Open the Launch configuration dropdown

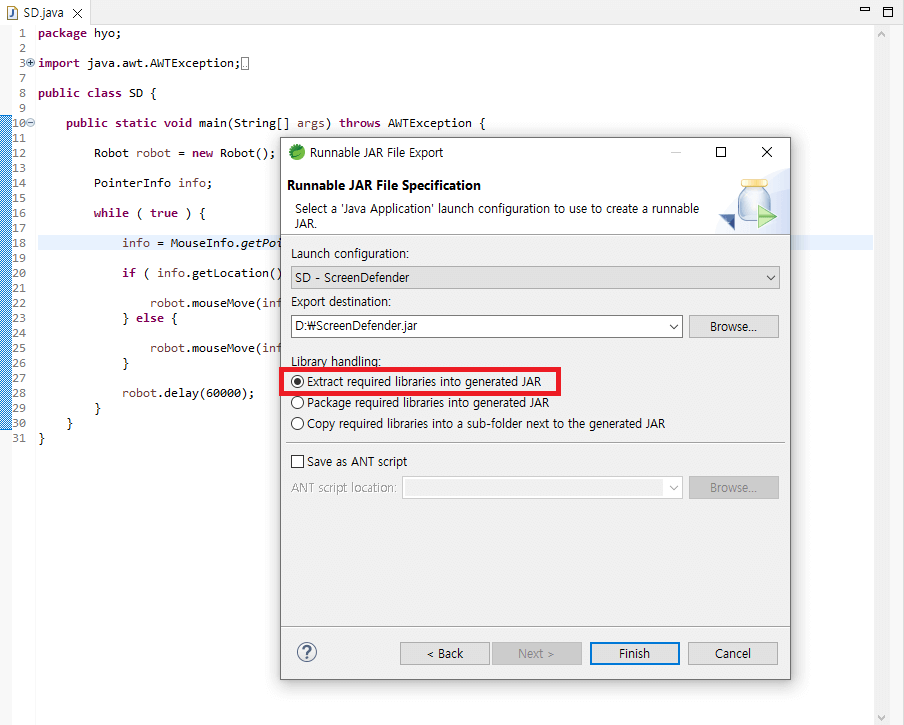click(x=535, y=278)
